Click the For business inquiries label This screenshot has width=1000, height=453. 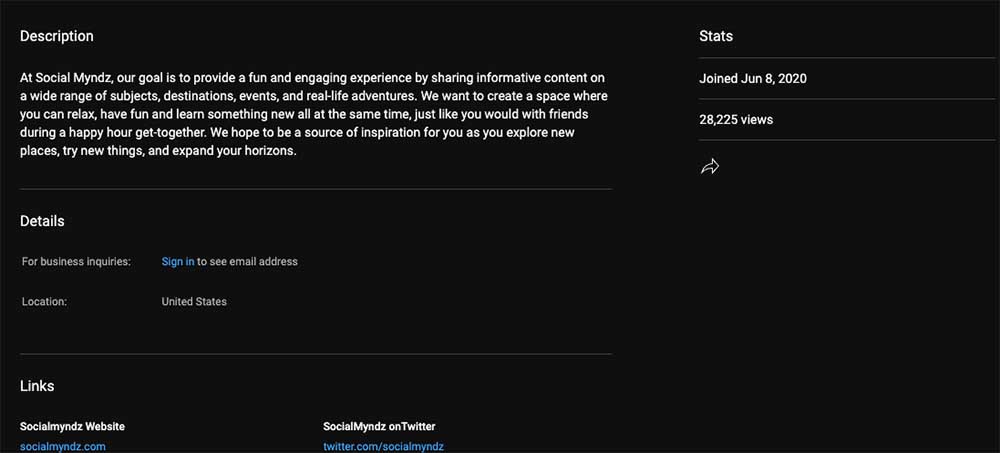(77, 262)
